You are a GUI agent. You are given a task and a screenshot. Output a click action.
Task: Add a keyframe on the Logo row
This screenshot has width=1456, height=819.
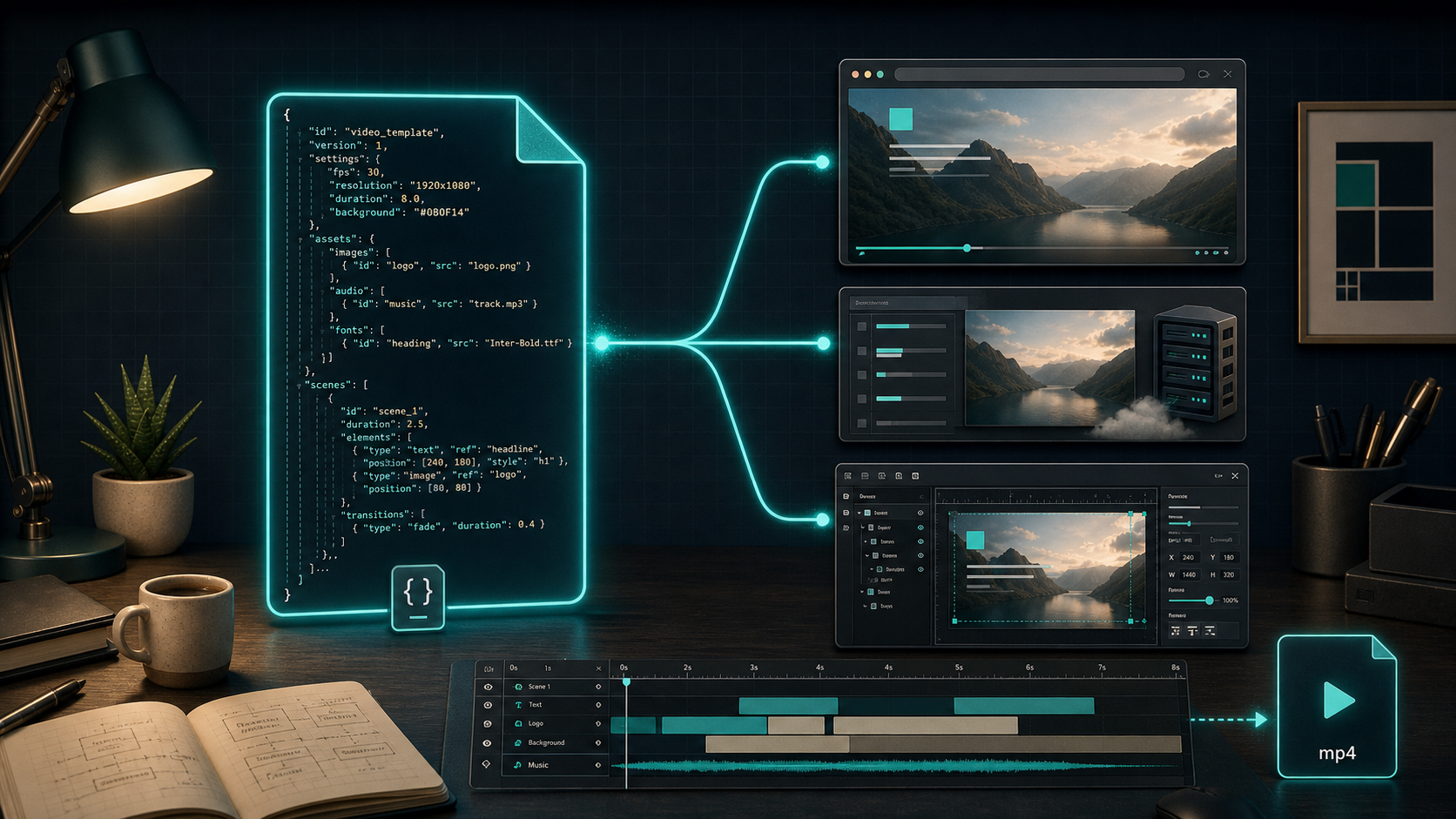(598, 723)
